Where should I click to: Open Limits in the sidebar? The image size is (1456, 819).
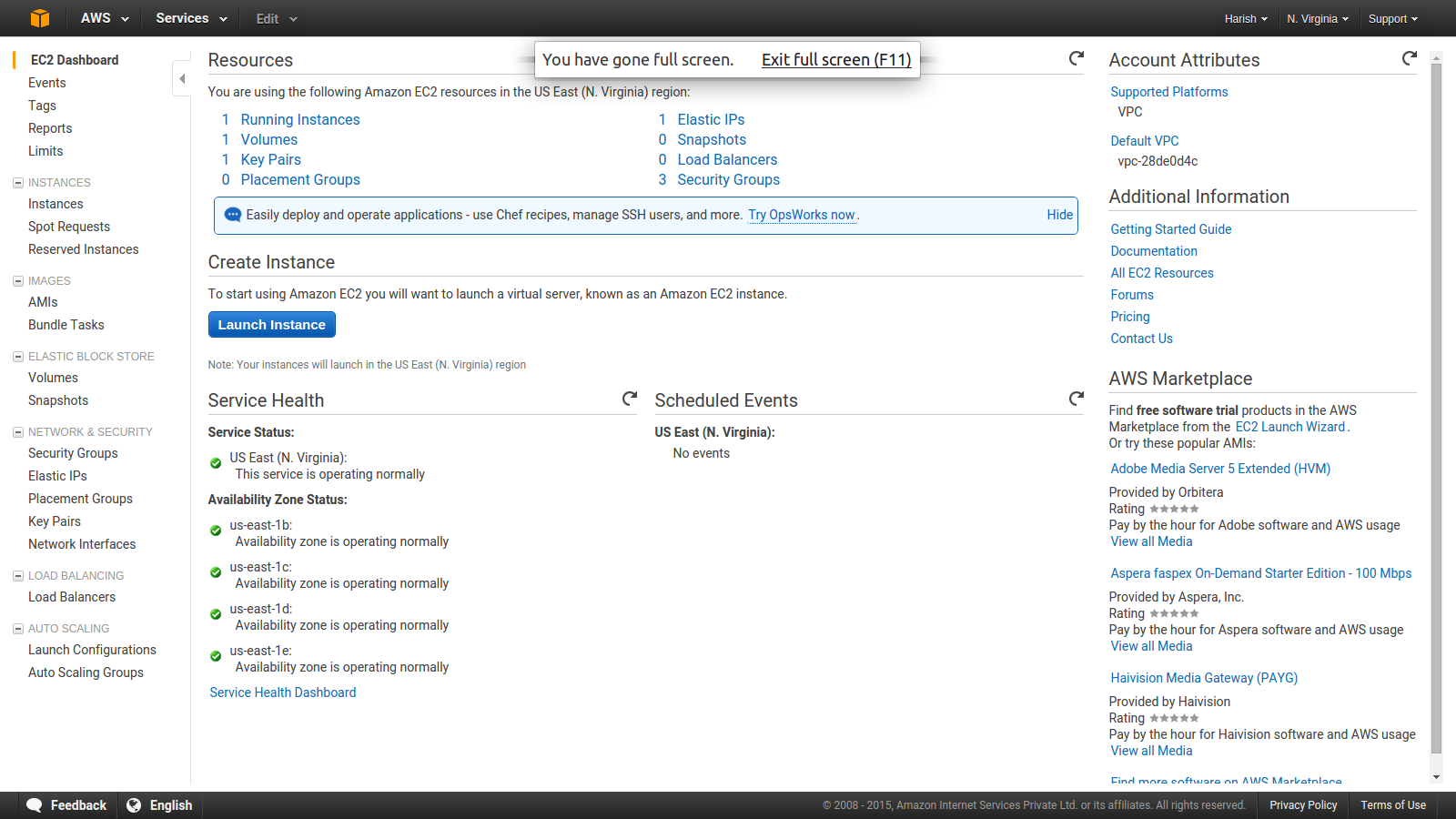coord(45,151)
